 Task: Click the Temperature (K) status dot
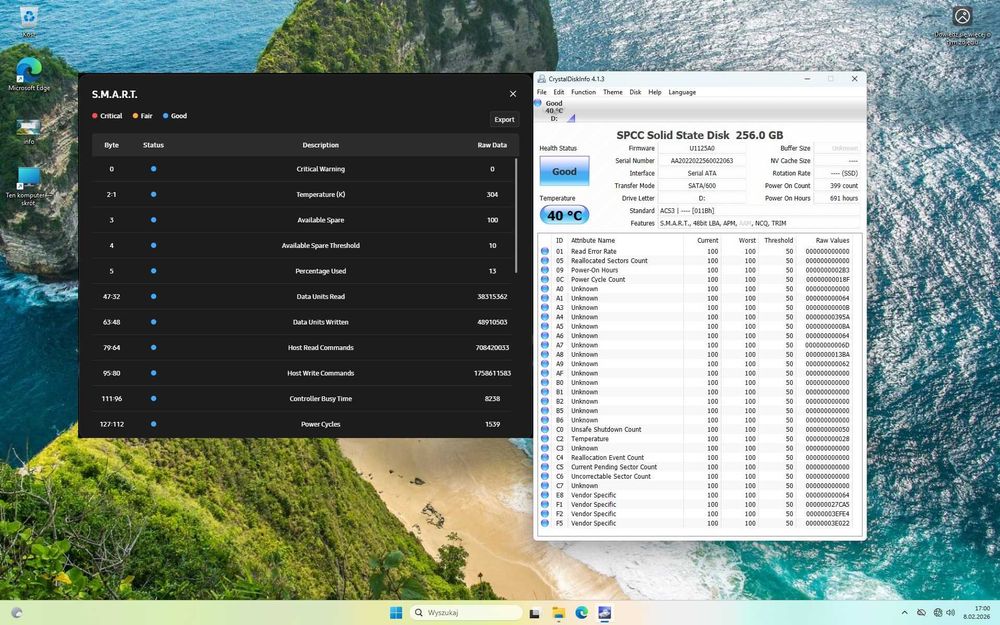(153, 195)
